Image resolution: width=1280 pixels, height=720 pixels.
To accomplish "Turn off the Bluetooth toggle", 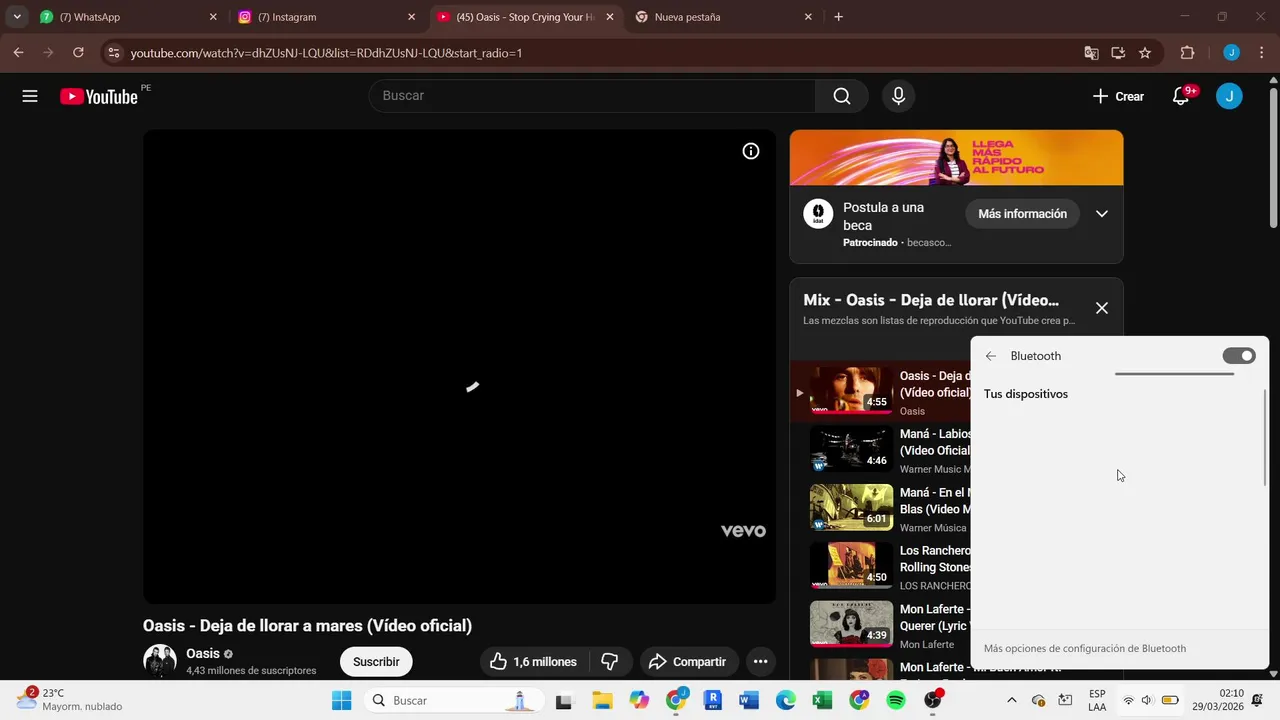I will 1239,356.
